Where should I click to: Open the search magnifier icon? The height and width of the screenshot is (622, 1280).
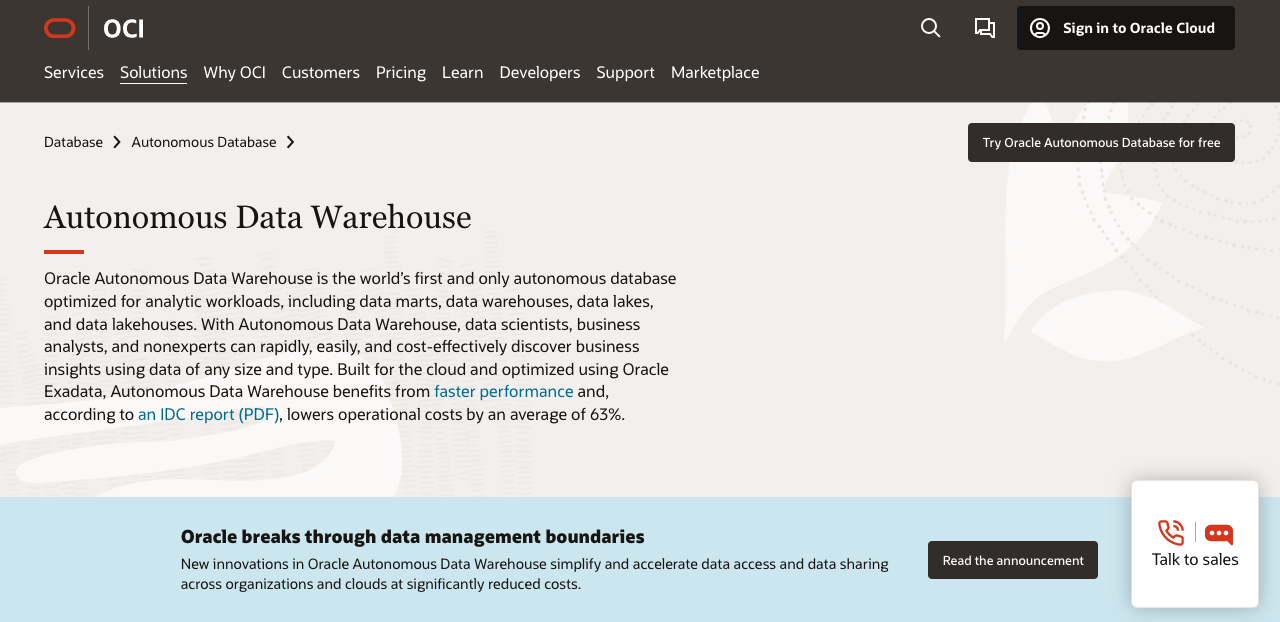point(931,28)
